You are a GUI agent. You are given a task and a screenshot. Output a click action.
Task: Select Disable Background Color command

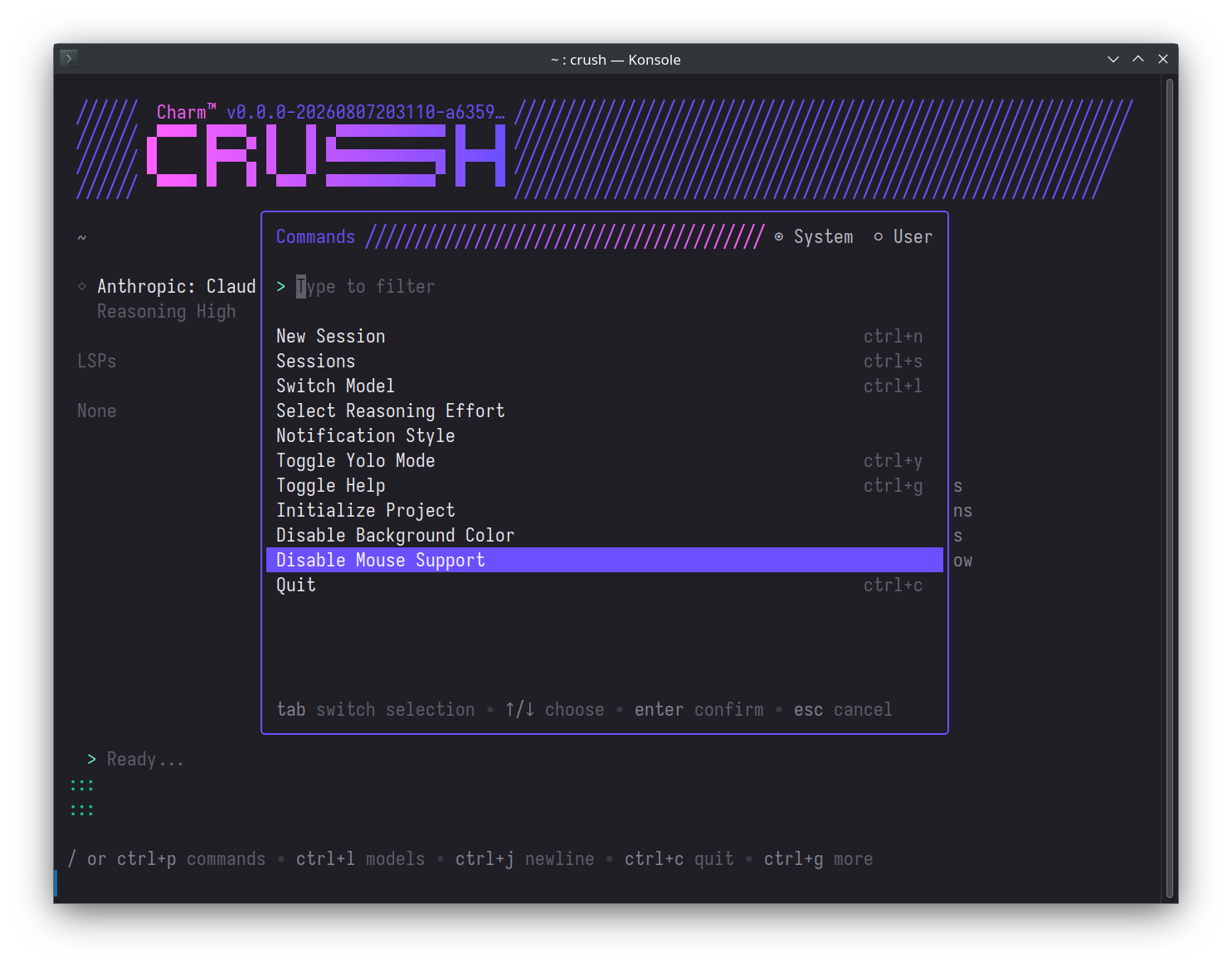pyautogui.click(x=605, y=535)
